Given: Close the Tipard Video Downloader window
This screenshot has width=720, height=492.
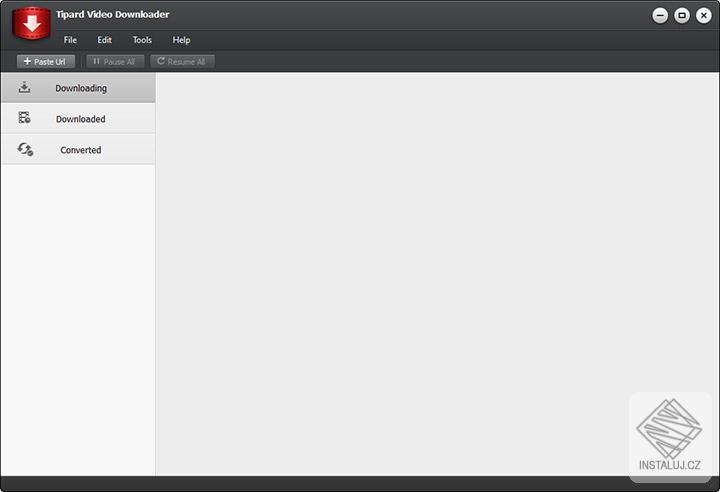Looking at the screenshot, I should coord(703,16).
